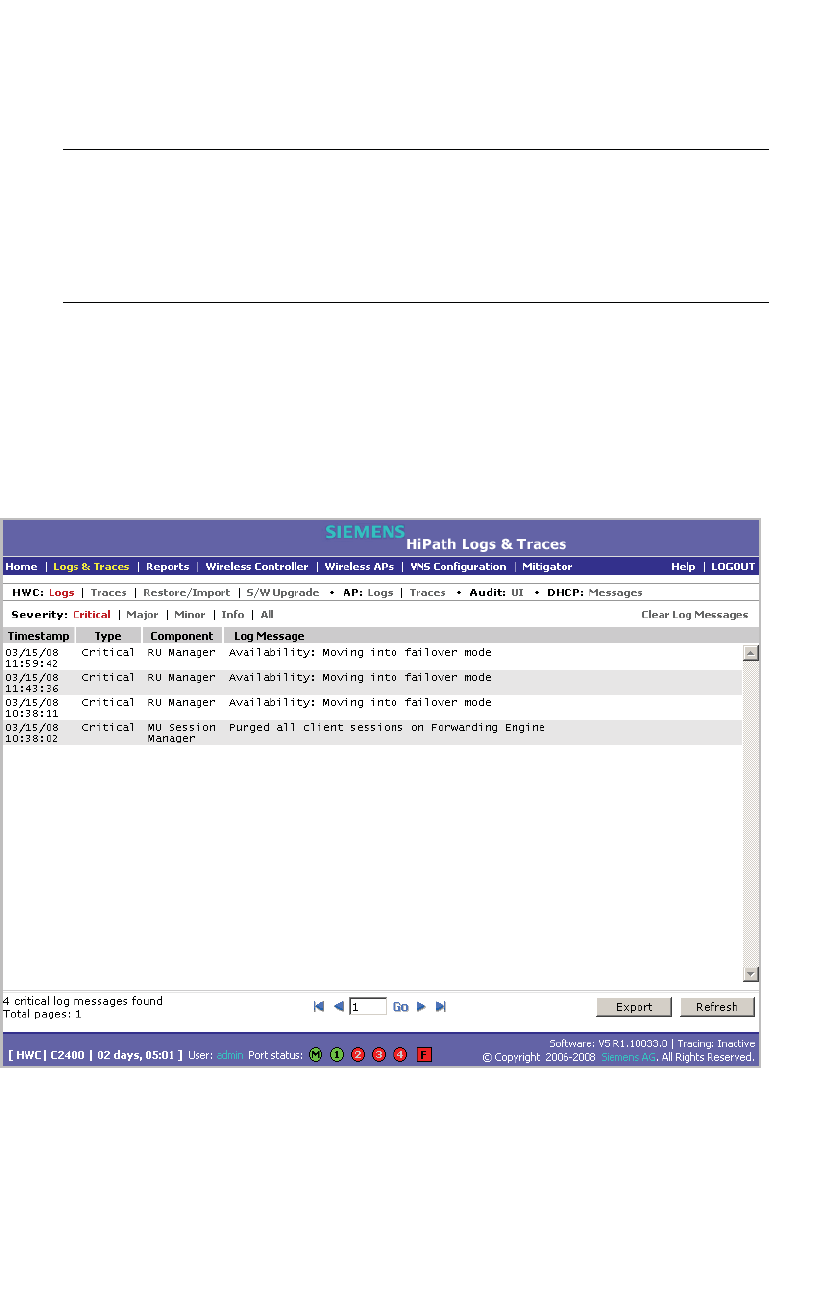Show All severity logs
Viewport: 816px width, 1313px height.
click(267, 614)
